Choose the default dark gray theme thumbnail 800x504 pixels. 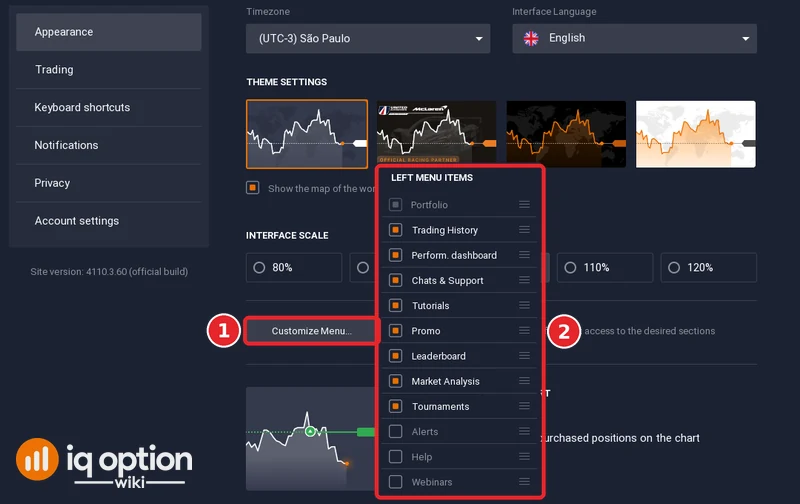(x=307, y=134)
